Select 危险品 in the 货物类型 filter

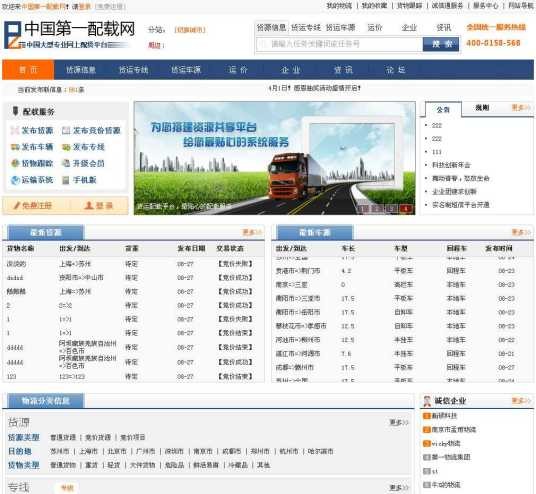(x=174, y=465)
